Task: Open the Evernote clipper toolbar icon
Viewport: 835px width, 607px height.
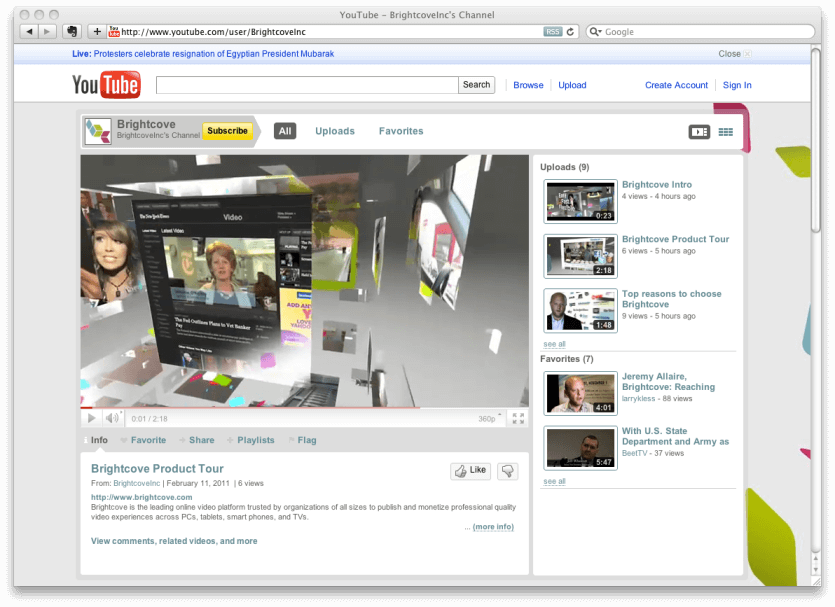Action: (x=72, y=31)
